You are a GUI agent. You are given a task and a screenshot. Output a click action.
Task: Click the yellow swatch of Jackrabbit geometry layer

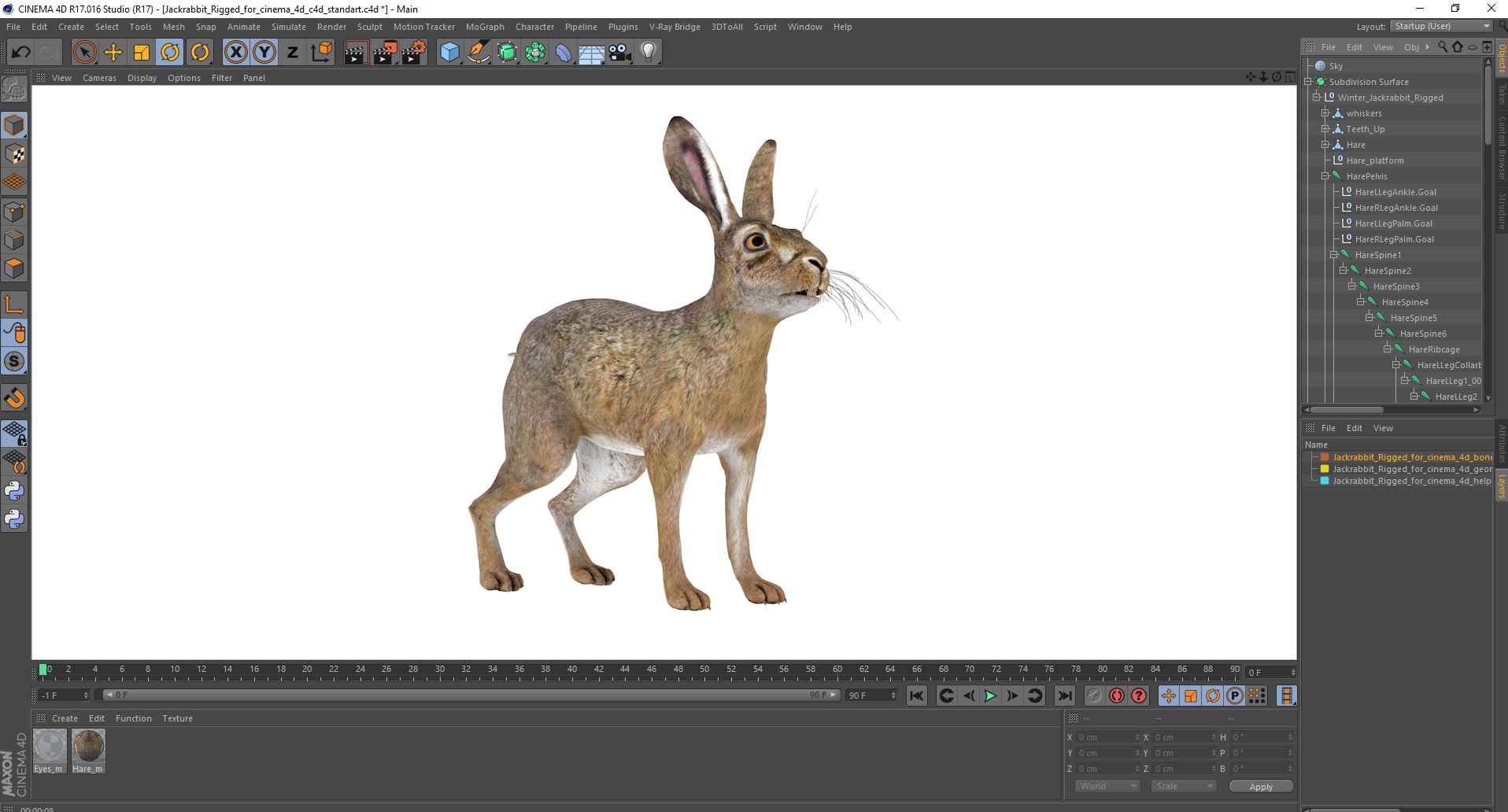pyautogui.click(x=1325, y=469)
